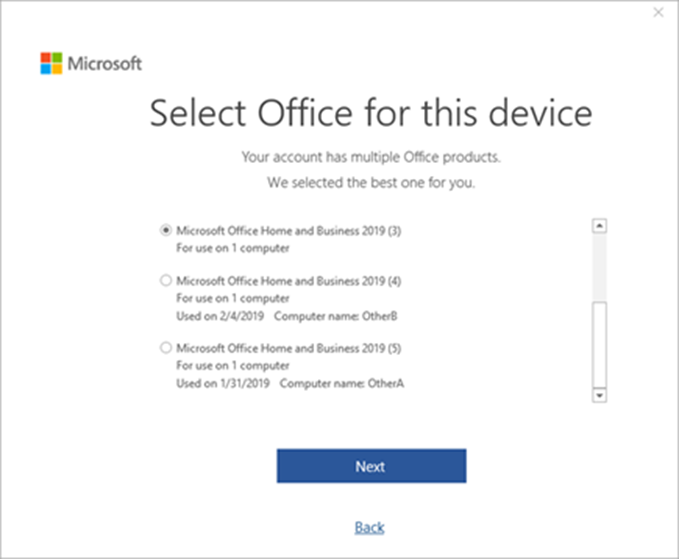Click the product list scrollbar thumb

[x=599, y=345]
